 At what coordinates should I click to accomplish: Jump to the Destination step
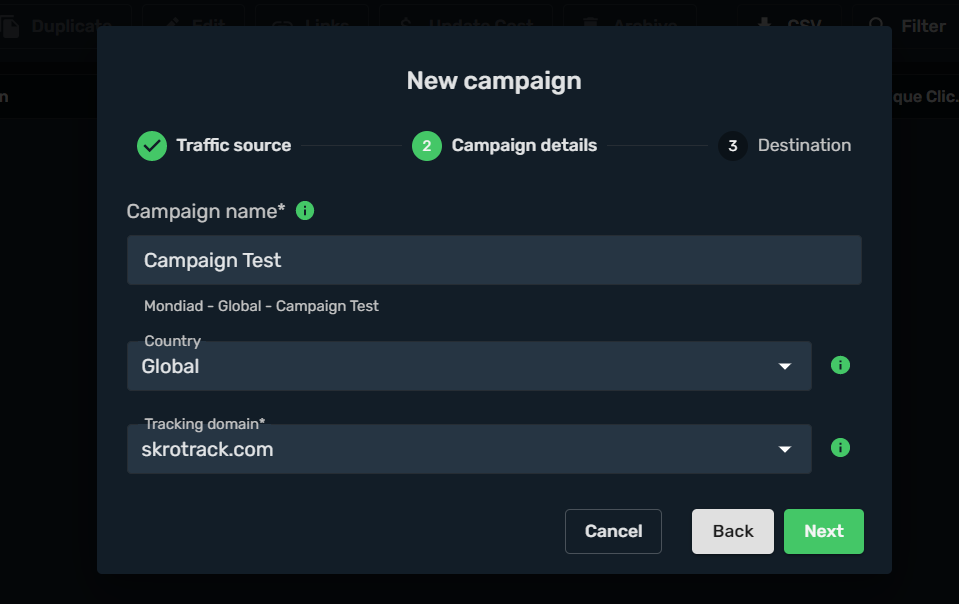804,146
